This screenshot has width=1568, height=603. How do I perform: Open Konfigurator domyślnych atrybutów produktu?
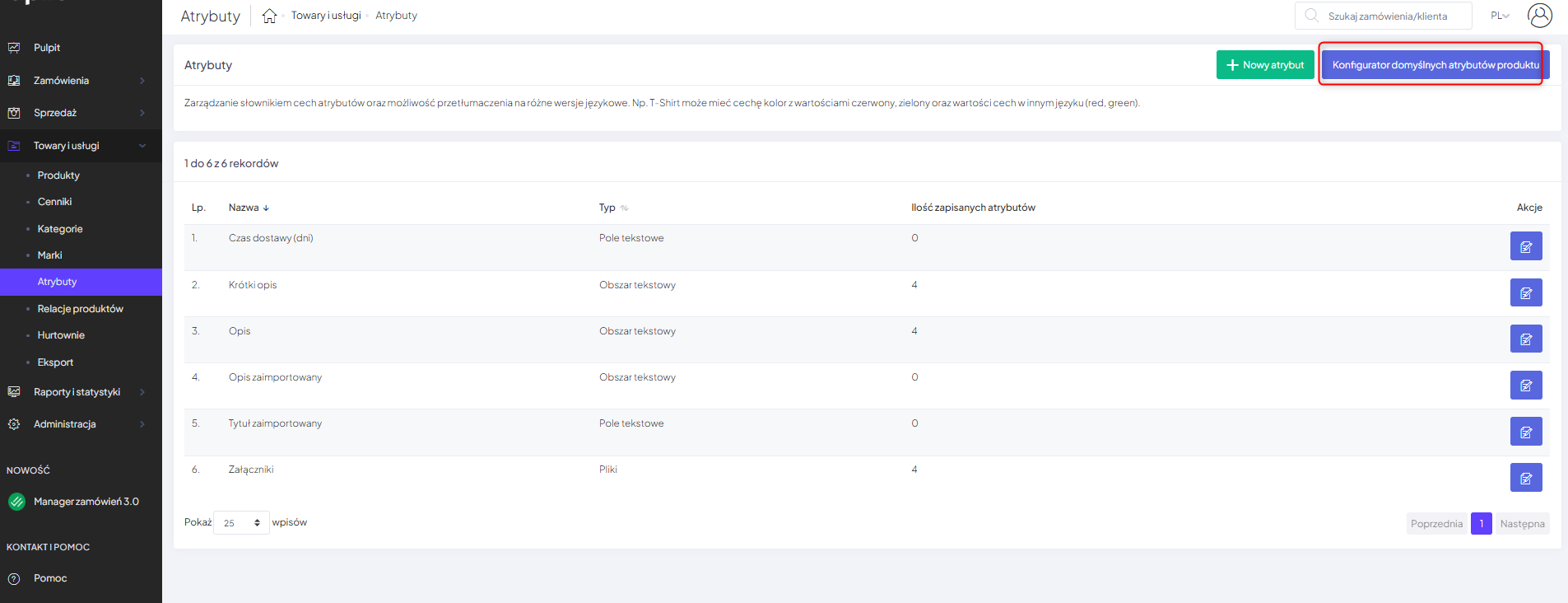point(1435,65)
